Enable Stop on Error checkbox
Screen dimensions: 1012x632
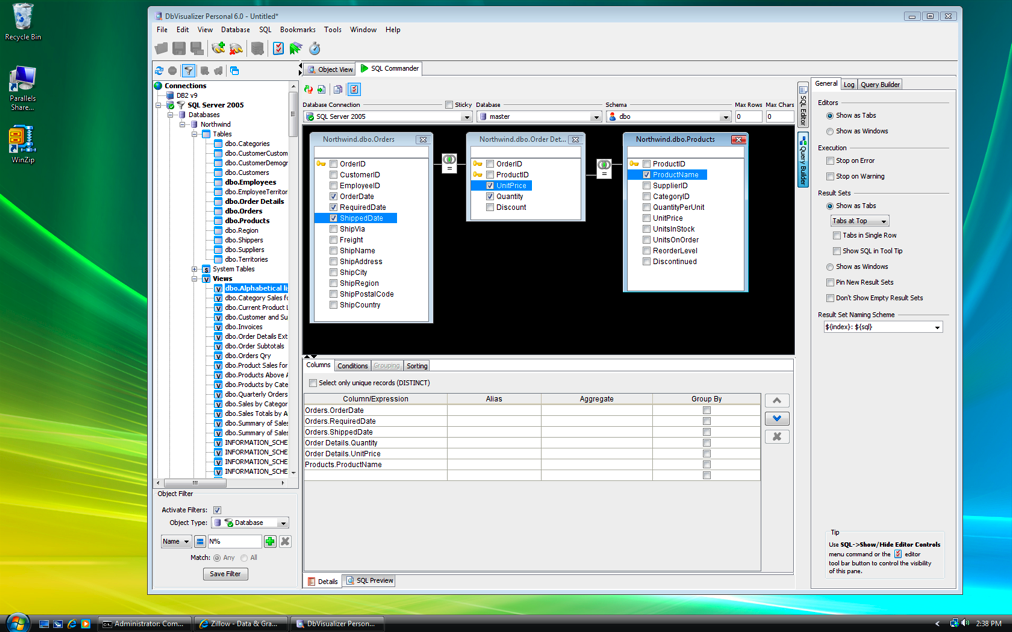(830, 161)
